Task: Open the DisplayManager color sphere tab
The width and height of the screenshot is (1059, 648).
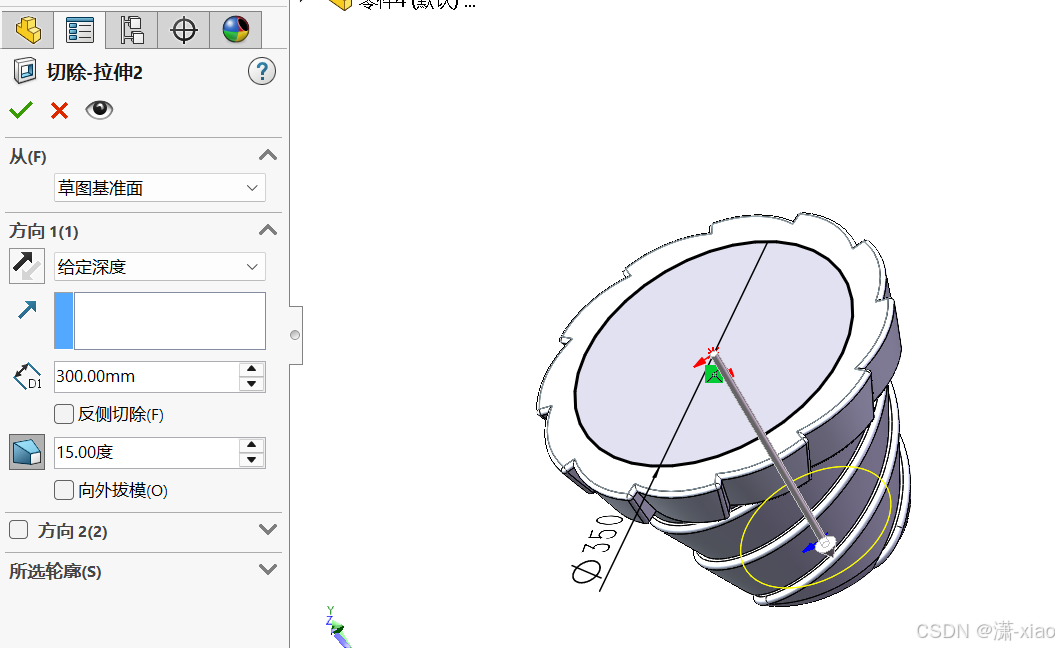Action: pos(236,30)
